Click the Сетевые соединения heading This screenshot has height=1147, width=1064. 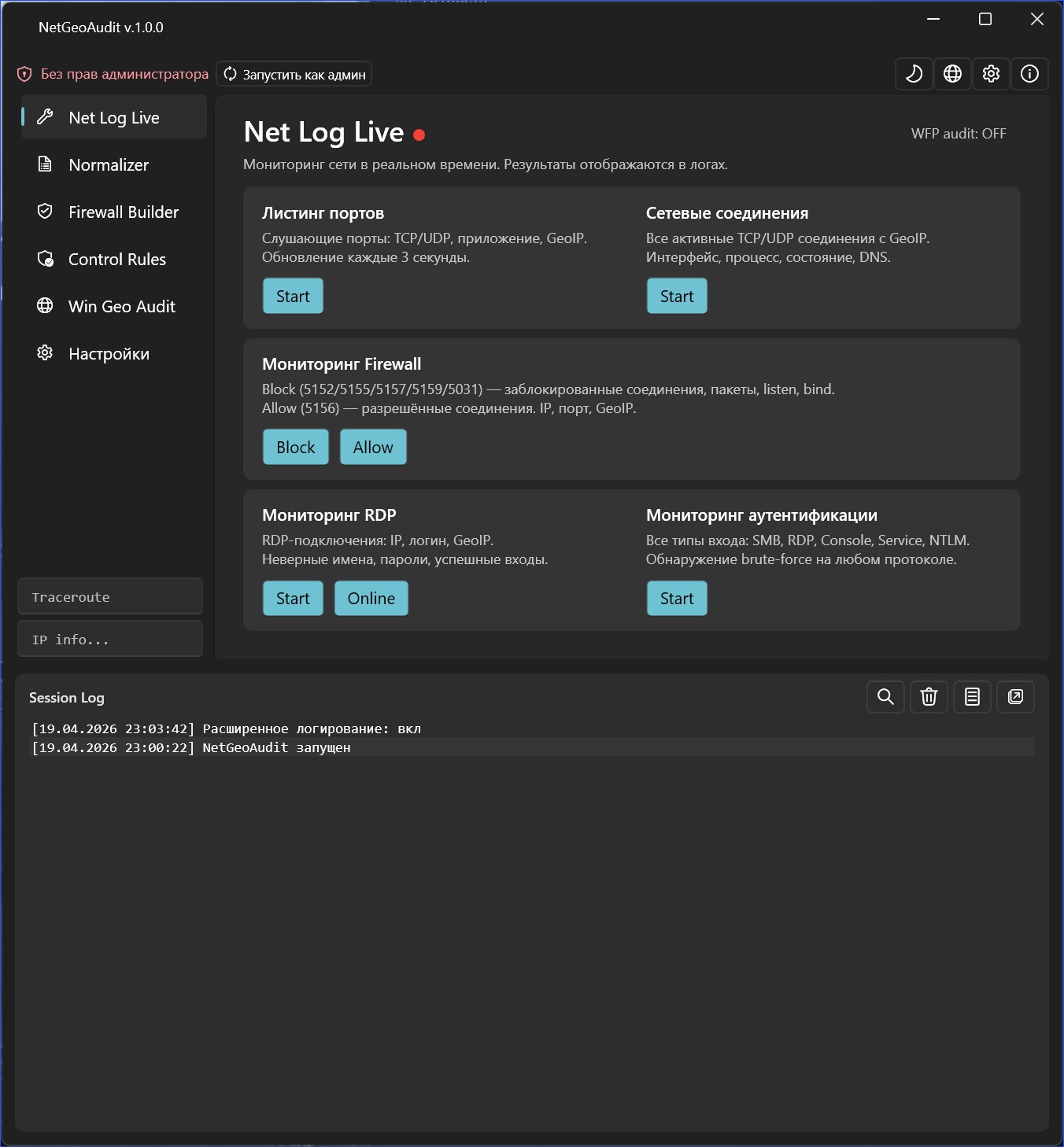tap(727, 213)
